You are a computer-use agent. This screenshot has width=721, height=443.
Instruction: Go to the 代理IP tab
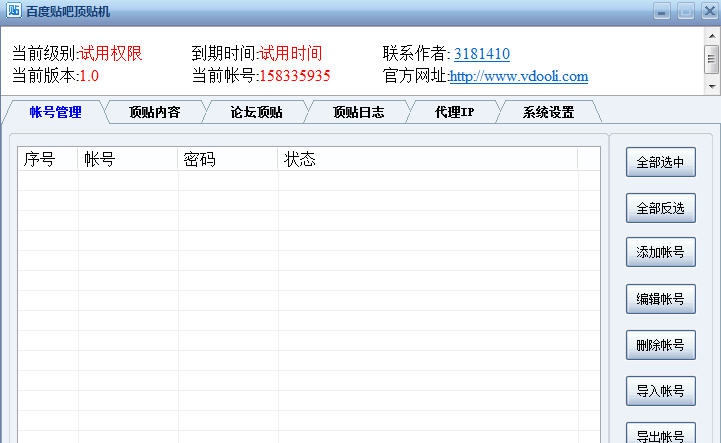[454, 112]
